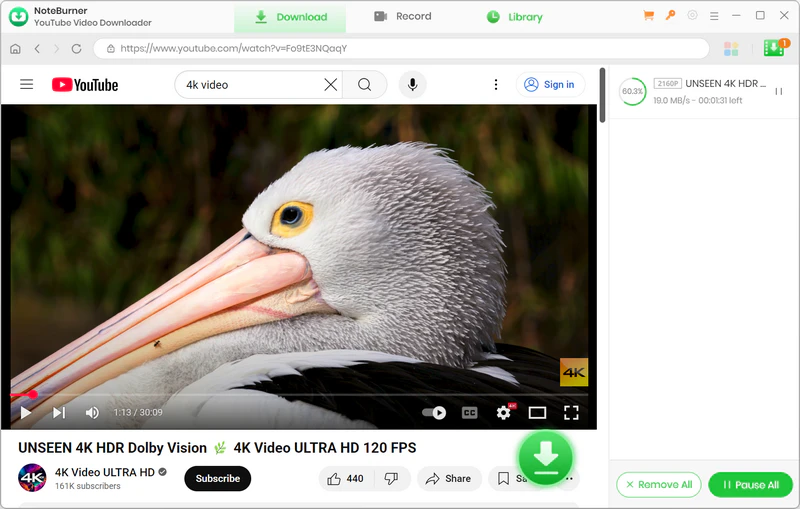Open the shopping cart purchase icon

[x=649, y=16]
